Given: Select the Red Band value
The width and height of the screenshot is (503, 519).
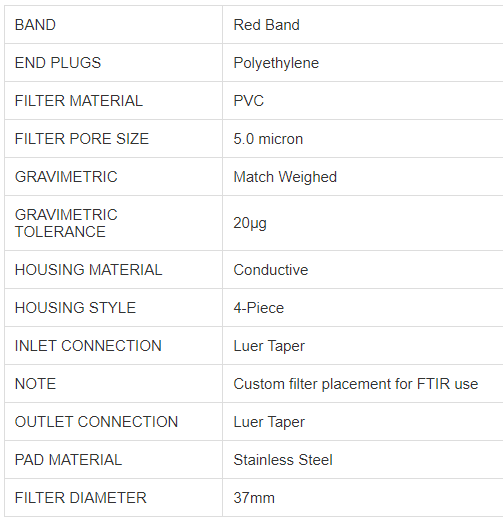Looking at the screenshot, I should (x=266, y=25).
